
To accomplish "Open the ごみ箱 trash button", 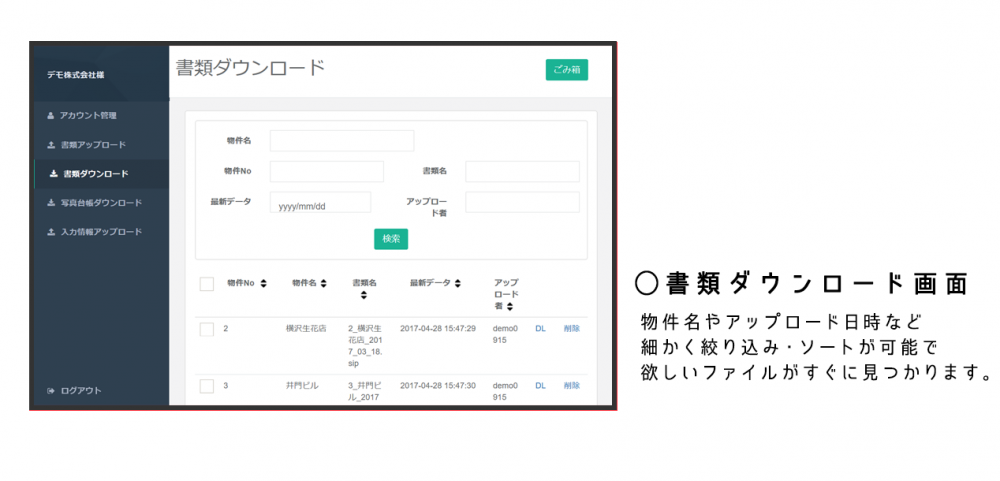I will (566, 70).
